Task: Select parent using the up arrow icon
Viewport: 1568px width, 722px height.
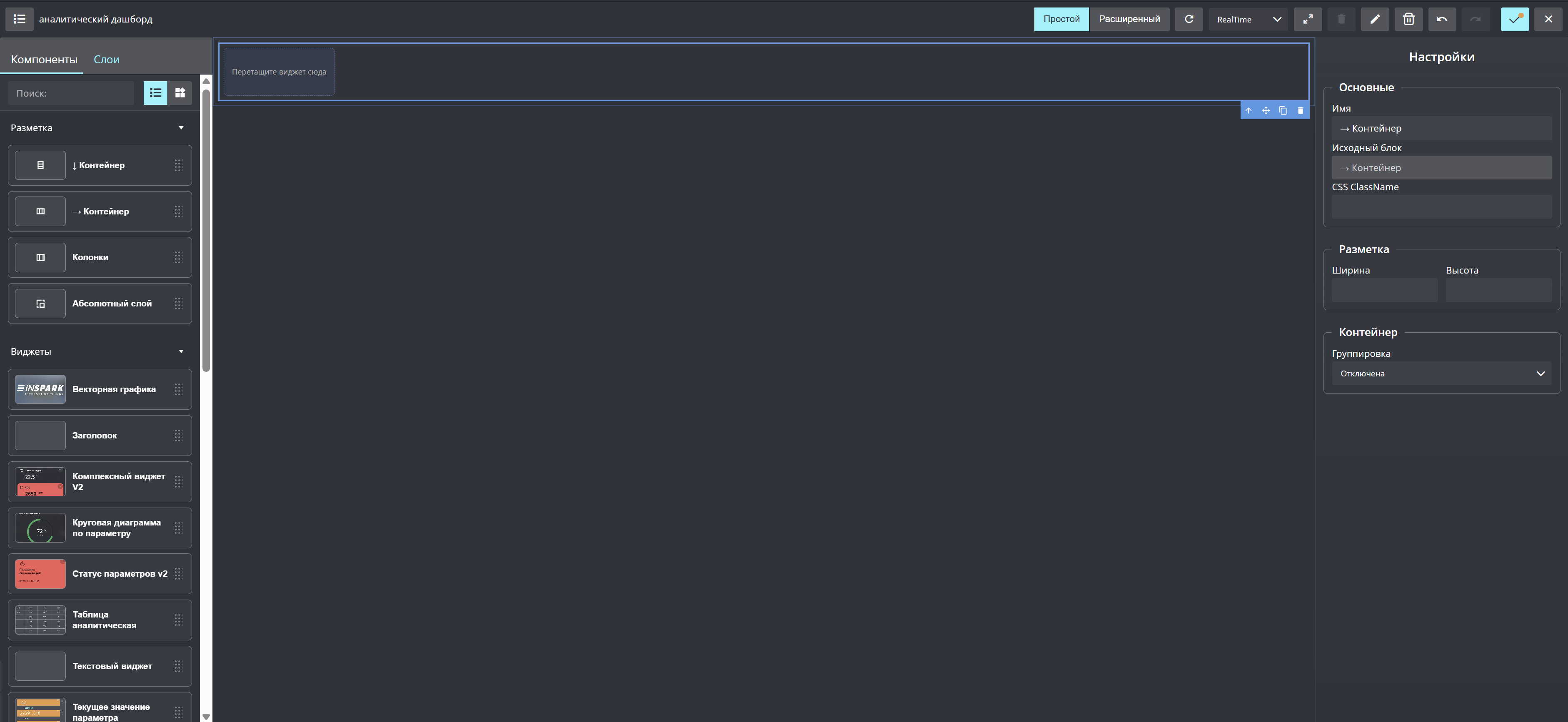Action: pyautogui.click(x=1248, y=111)
